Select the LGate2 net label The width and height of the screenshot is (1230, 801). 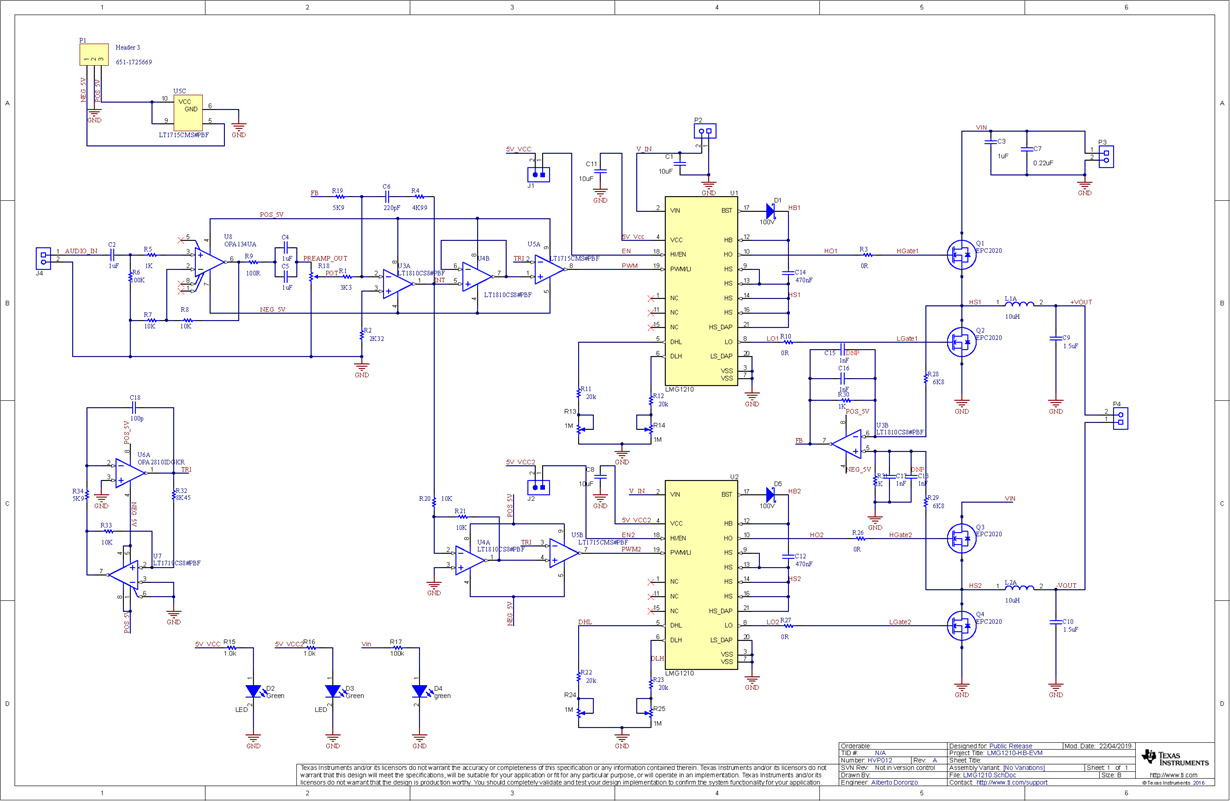[900, 622]
